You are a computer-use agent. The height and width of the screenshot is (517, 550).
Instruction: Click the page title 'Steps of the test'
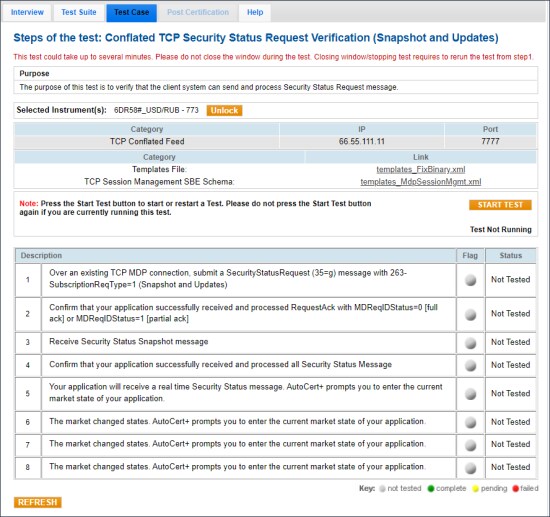click(256, 38)
